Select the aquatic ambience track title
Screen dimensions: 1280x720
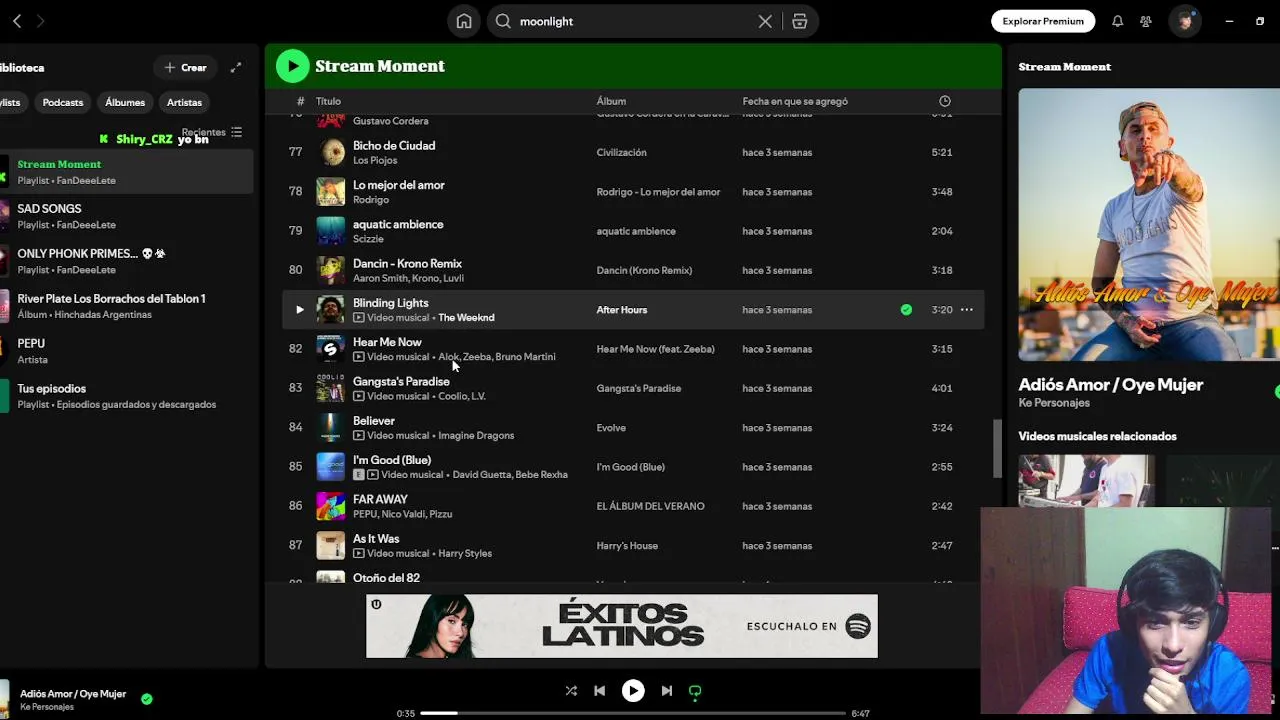398,224
